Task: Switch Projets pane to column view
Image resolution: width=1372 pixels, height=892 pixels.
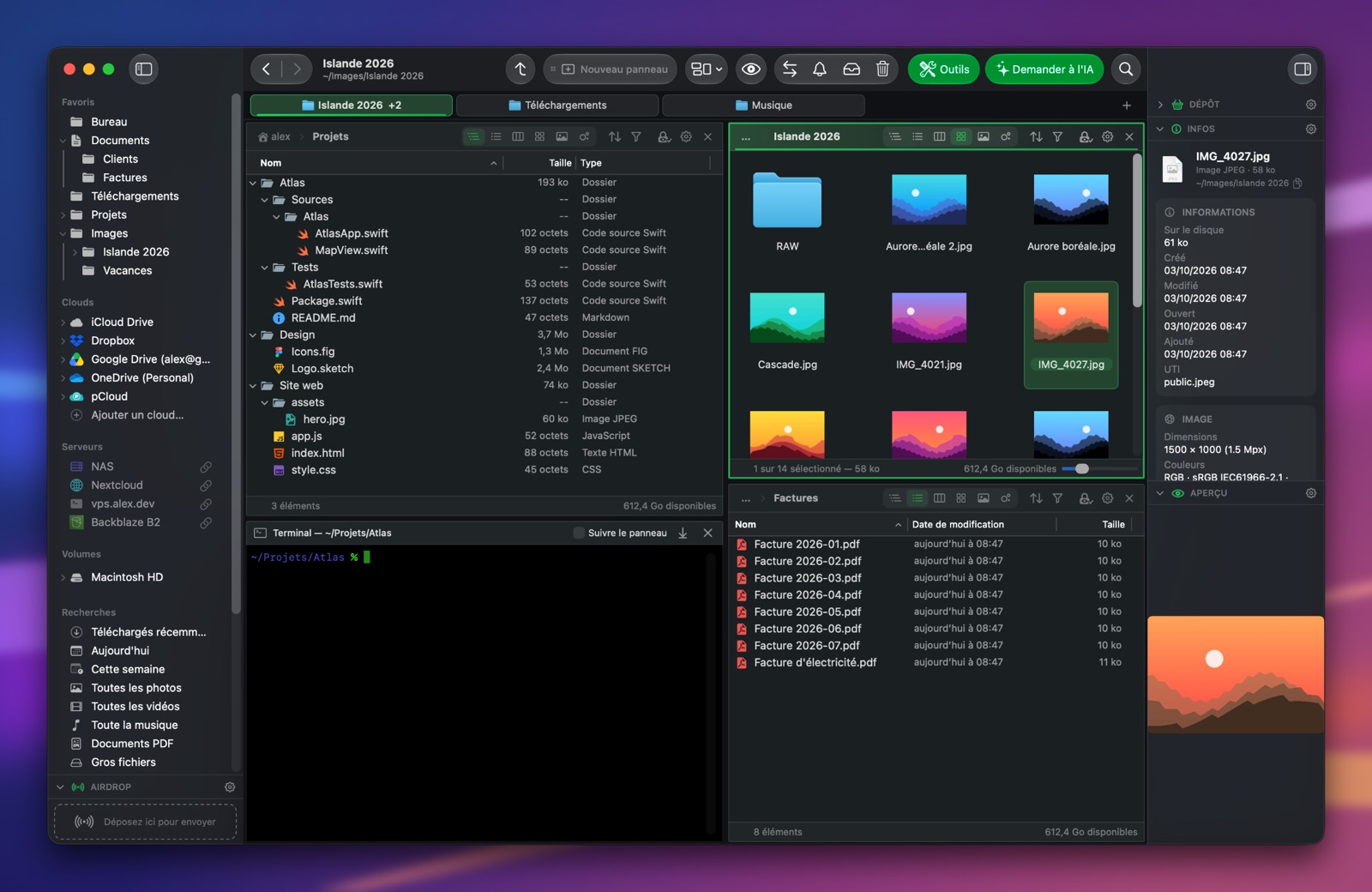Action: click(x=518, y=136)
